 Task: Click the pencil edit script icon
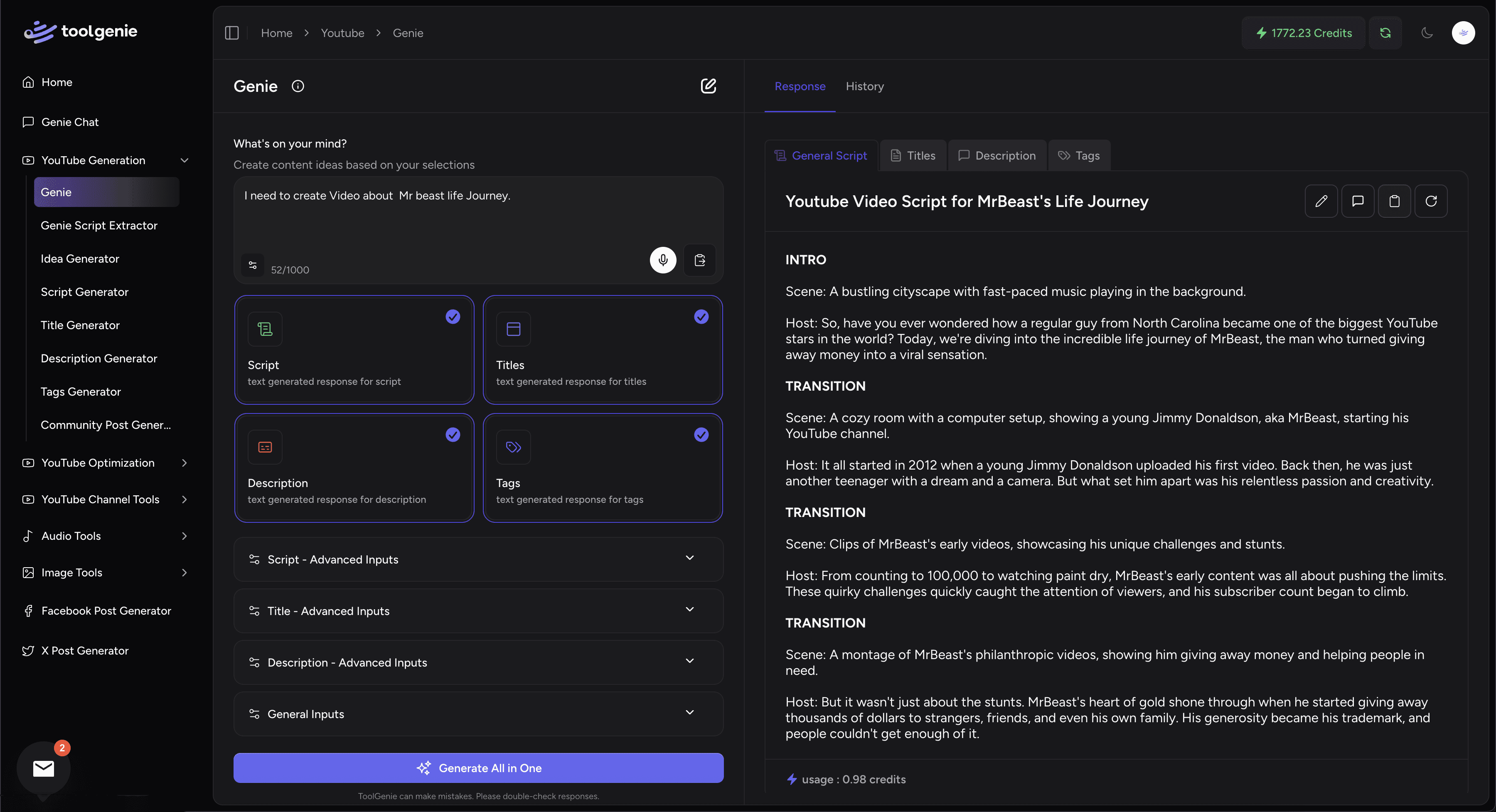(x=1321, y=201)
